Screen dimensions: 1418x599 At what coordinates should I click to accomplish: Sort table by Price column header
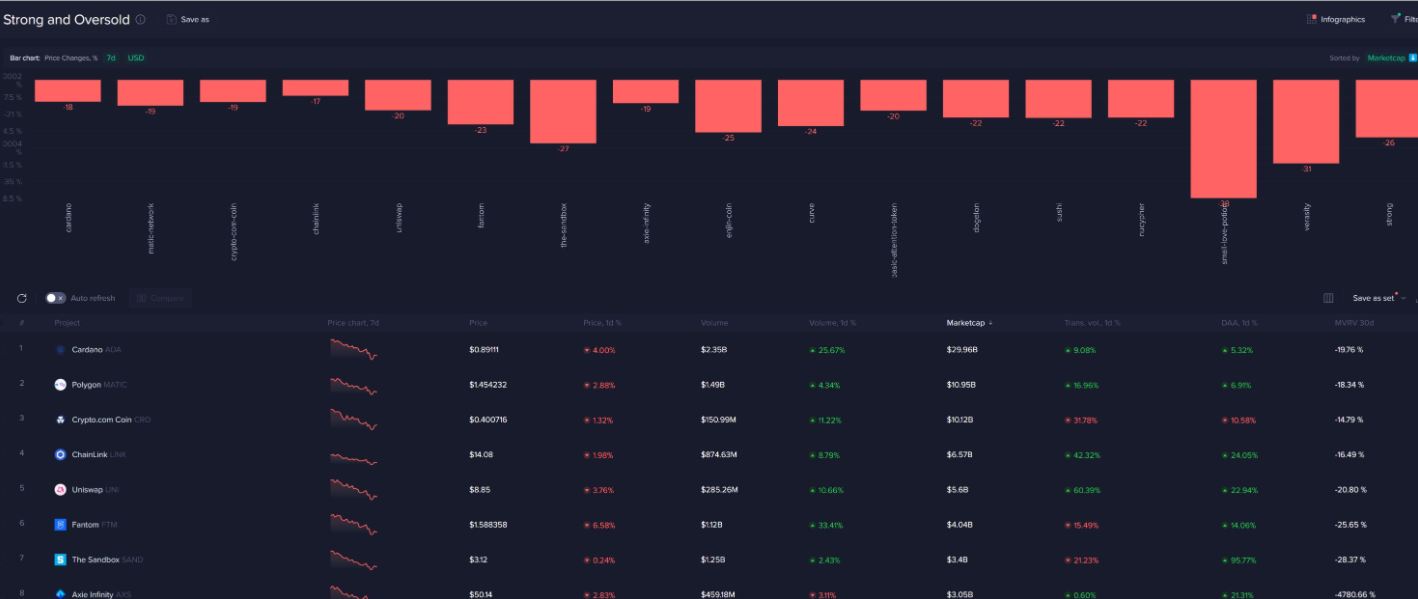click(478, 323)
